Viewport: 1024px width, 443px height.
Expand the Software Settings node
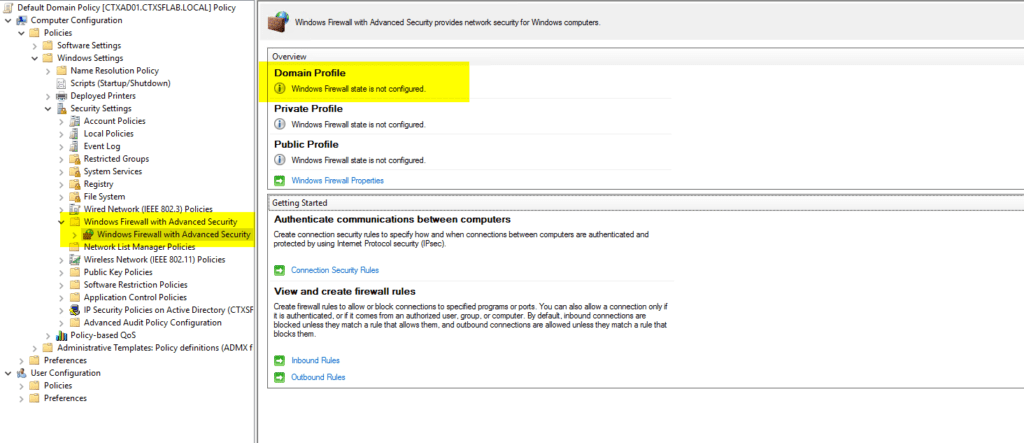click(35, 46)
